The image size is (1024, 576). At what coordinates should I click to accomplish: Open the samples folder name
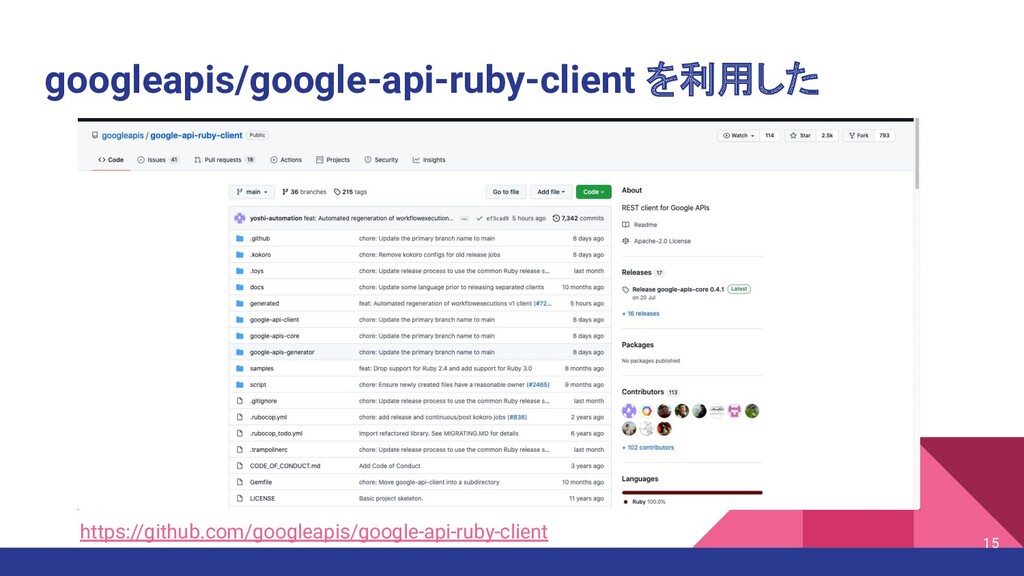tap(261, 369)
